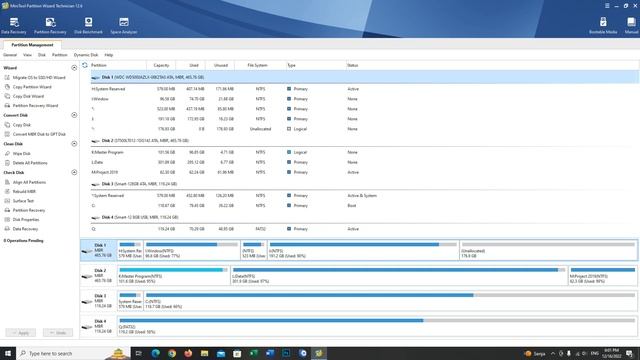Select the Disk 3 block in the disk map
Screen dimensions: 640x360
tap(98, 301)
